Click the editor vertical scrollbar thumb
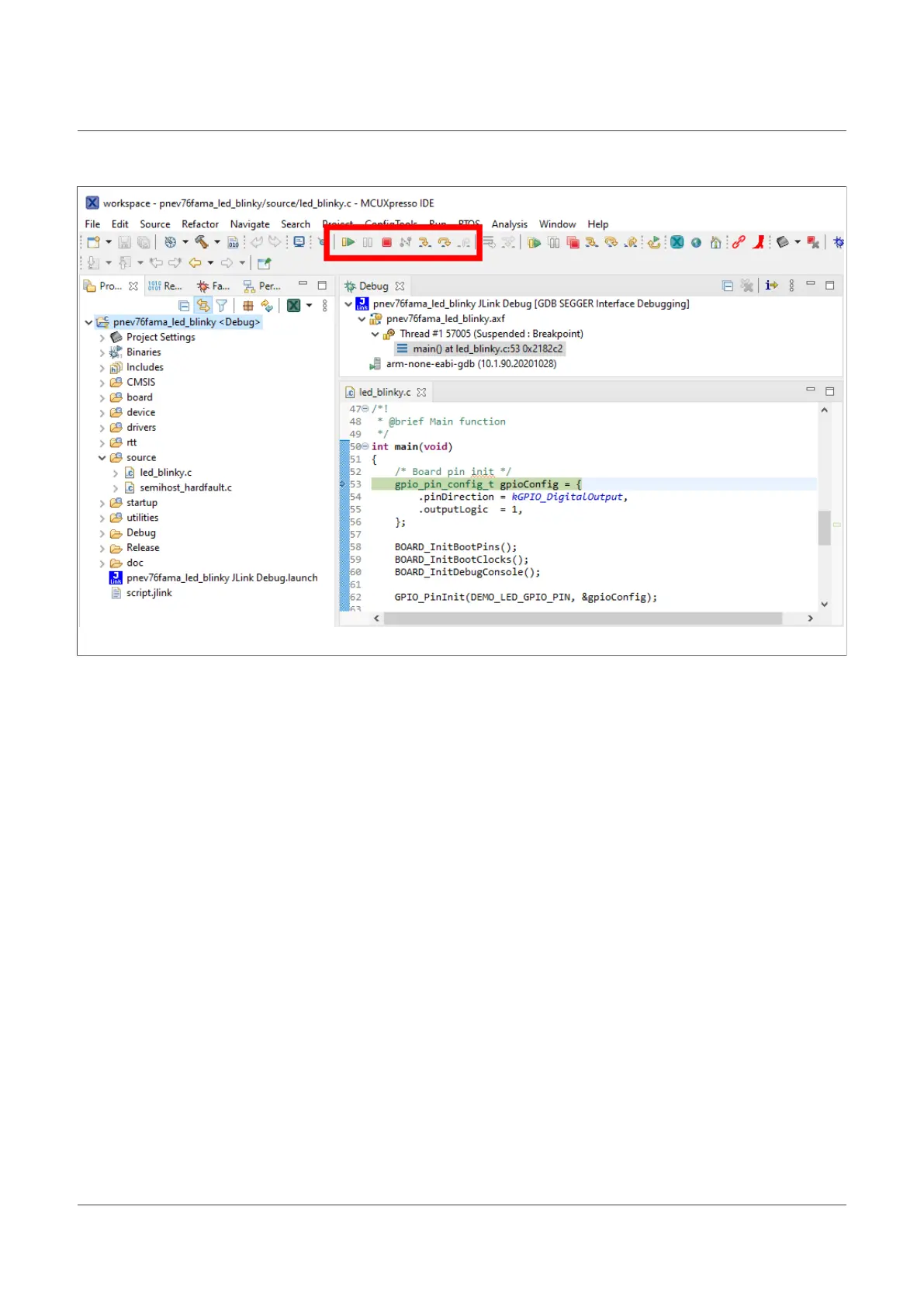Image resolution: width=924 pixels, height=1307 pixels. click(x=825, y=528)
